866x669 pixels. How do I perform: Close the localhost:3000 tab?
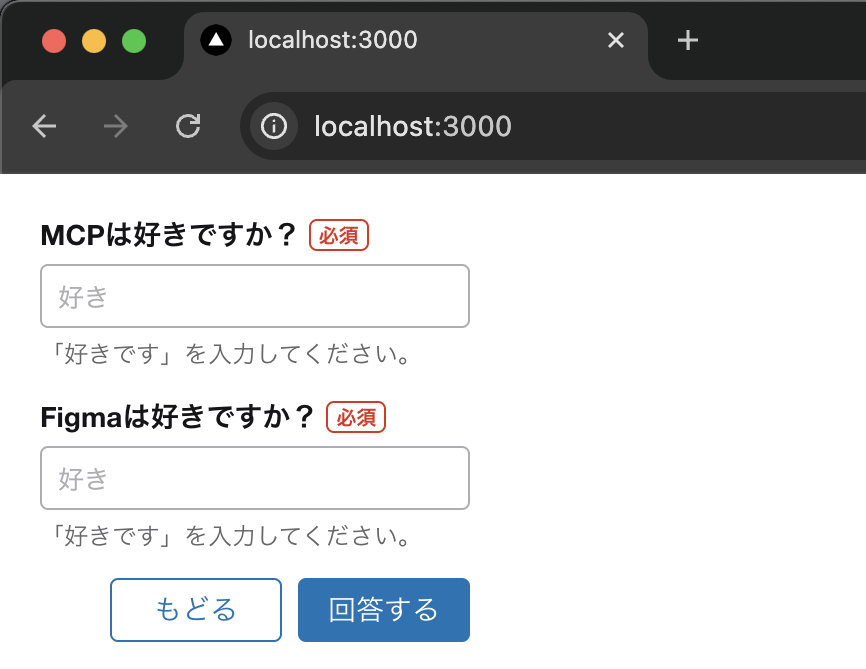point(616,40)
